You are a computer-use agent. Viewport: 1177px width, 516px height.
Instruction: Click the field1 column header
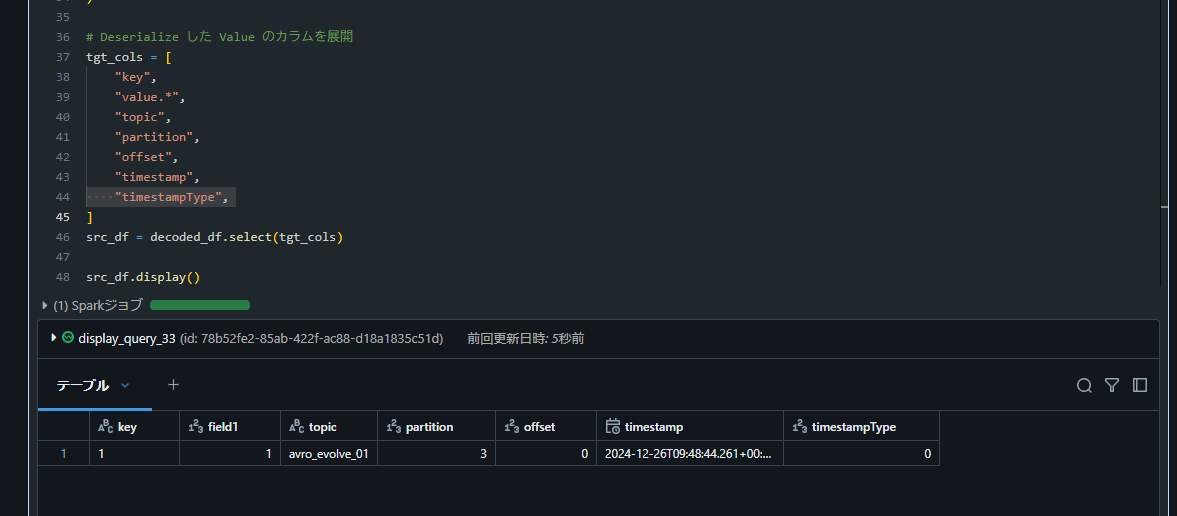pyautogui.click(x=230, y=427)
